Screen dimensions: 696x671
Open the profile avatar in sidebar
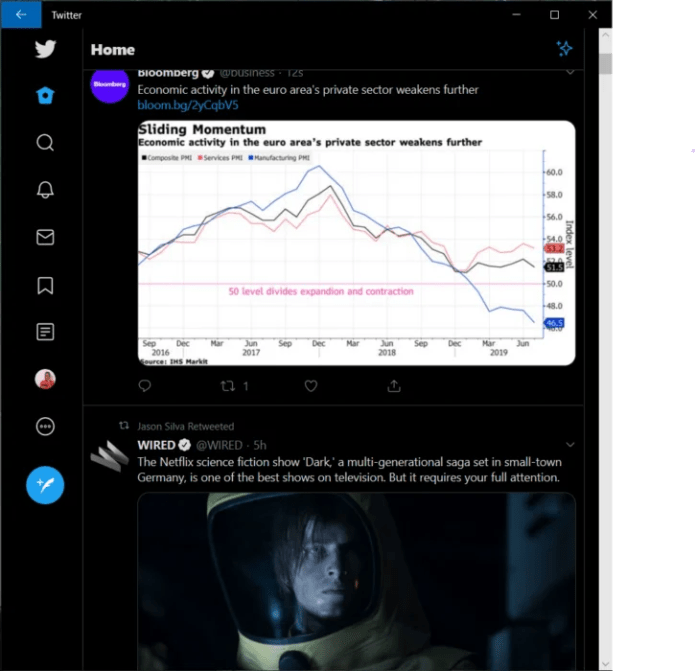tap(45, 379)
